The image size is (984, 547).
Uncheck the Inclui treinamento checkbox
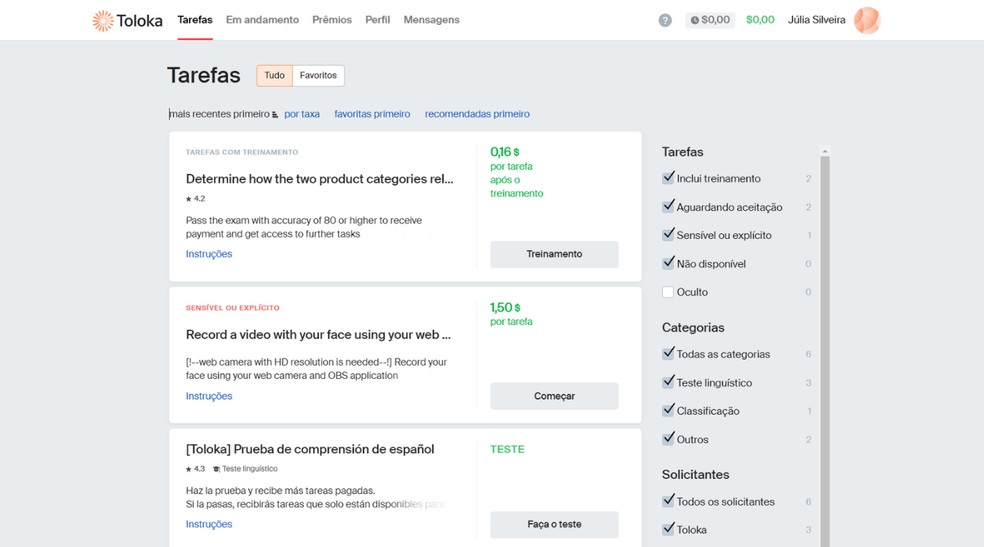(x=668, y=178)
